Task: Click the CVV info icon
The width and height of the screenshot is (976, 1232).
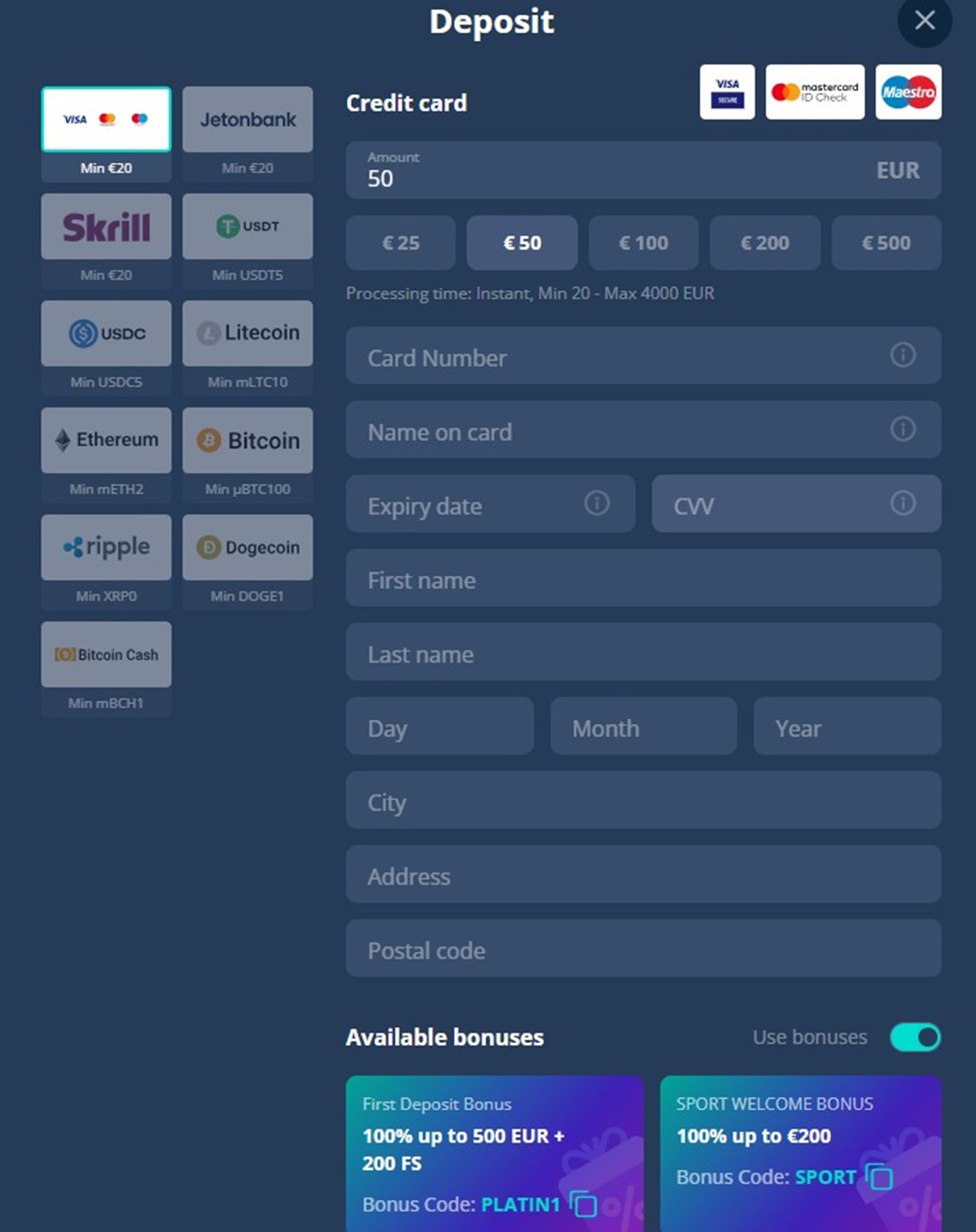Action: click(x=902, y=503)
